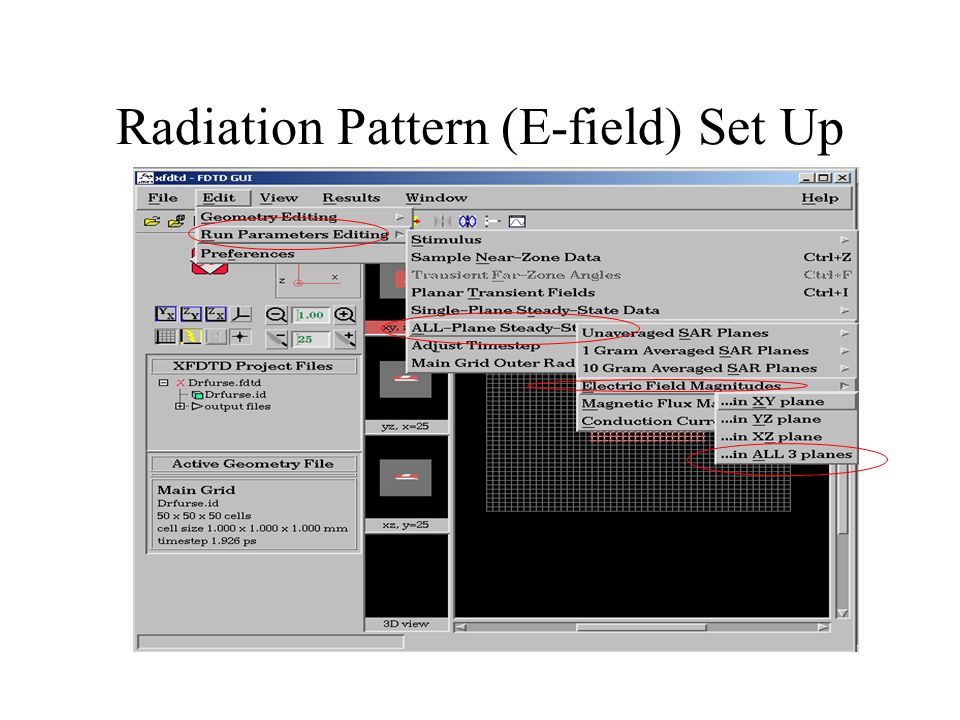
Task: Select output files in project tree
Action: pos(237,406)
